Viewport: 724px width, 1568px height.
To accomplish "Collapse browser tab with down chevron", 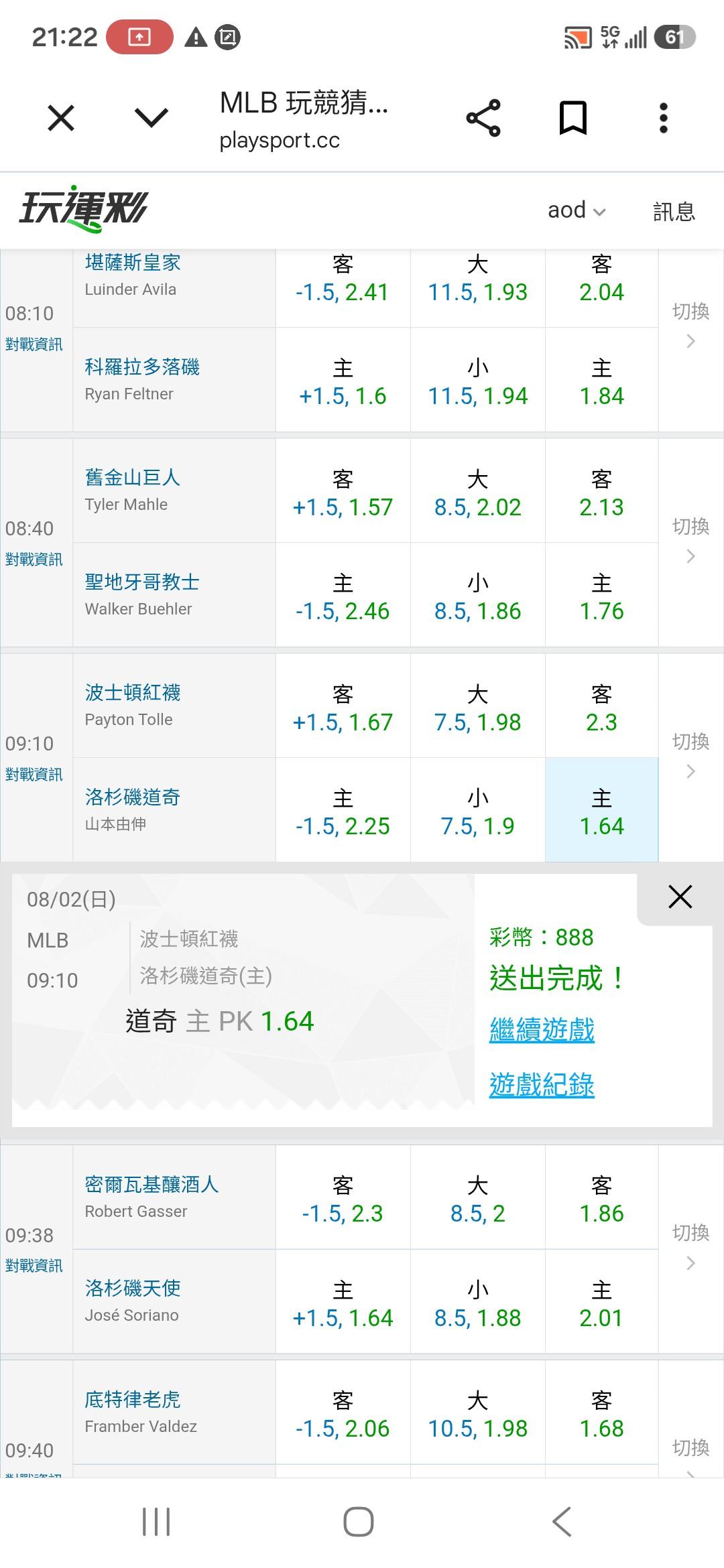I will click(x=152, y=119).
